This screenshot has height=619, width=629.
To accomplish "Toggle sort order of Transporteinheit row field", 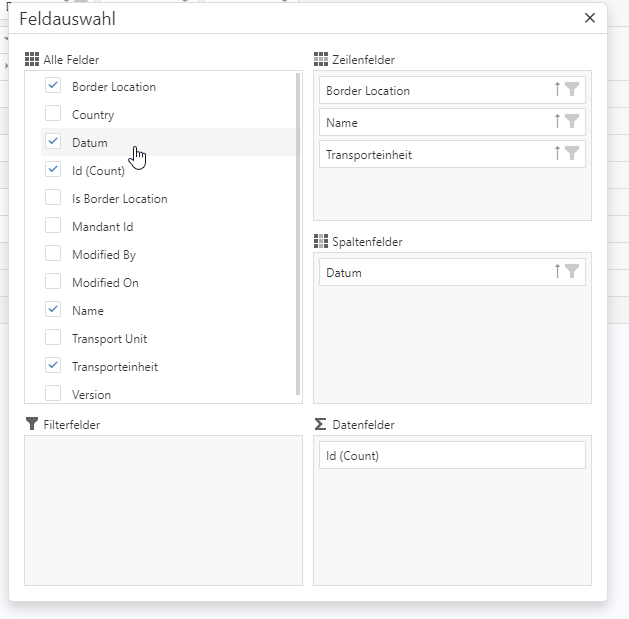I will coord(557,154).
